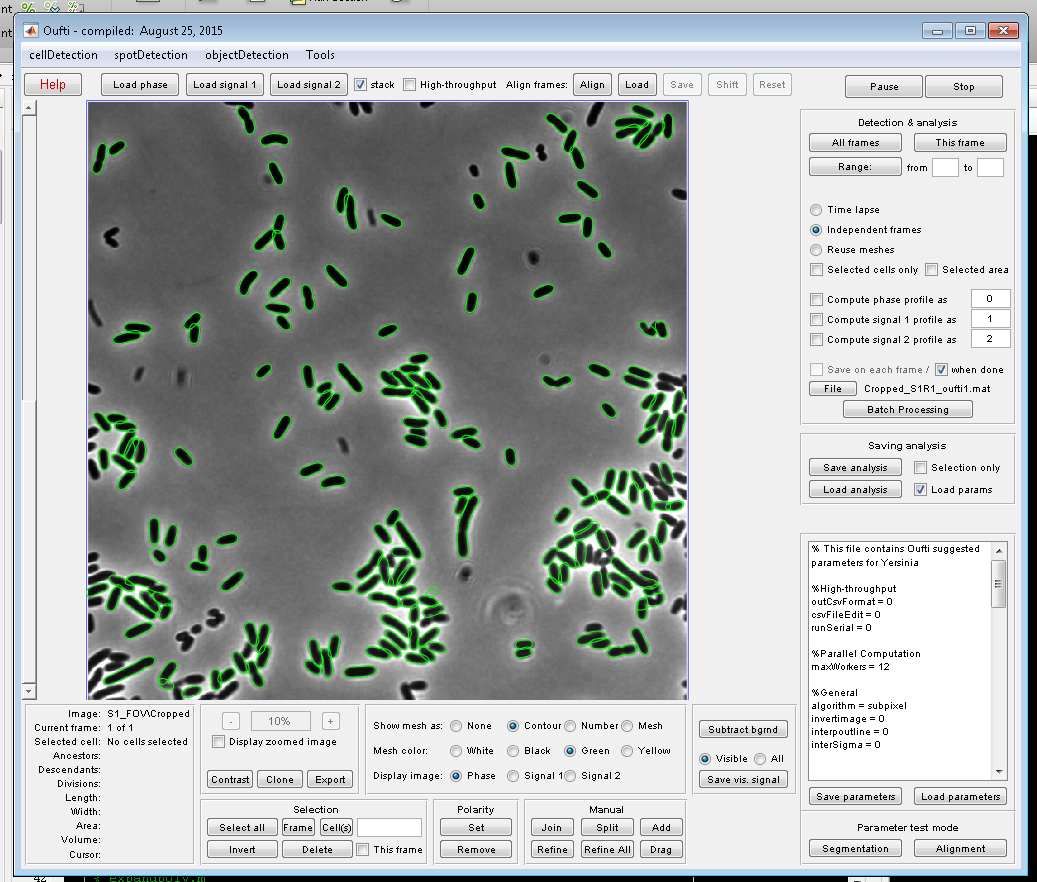This screenshot has width=1037, height=882.
Task: Click the Refine All button
Action: pos(607,850)
